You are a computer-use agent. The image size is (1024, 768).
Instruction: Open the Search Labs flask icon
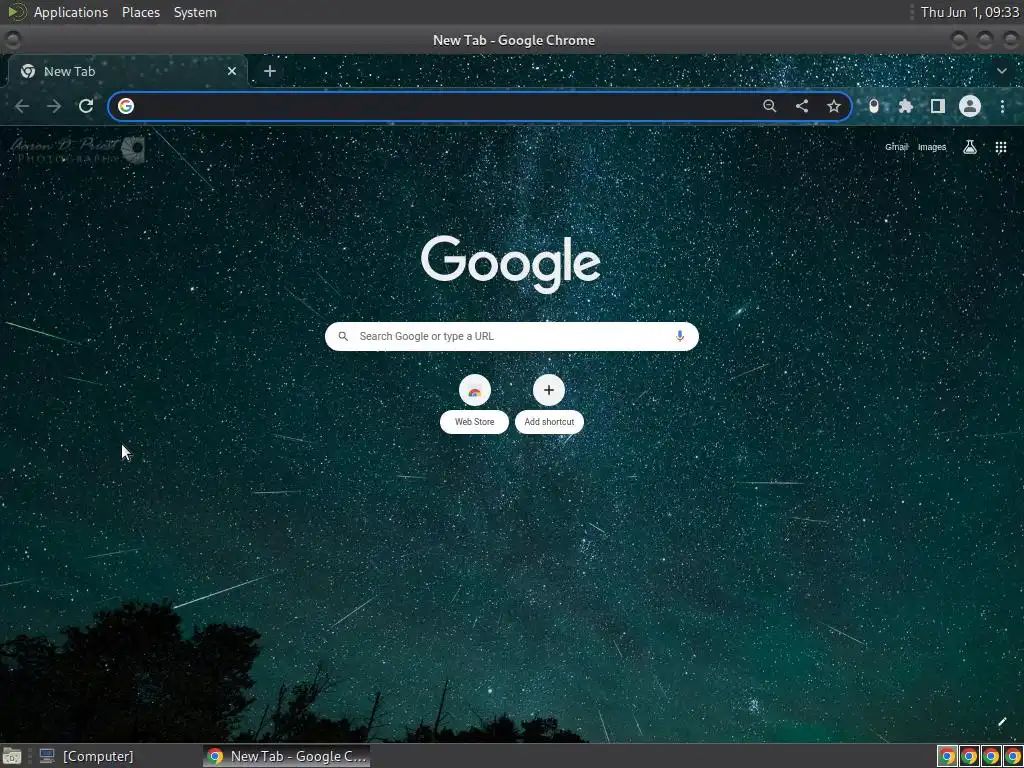(x=970, y=147)
